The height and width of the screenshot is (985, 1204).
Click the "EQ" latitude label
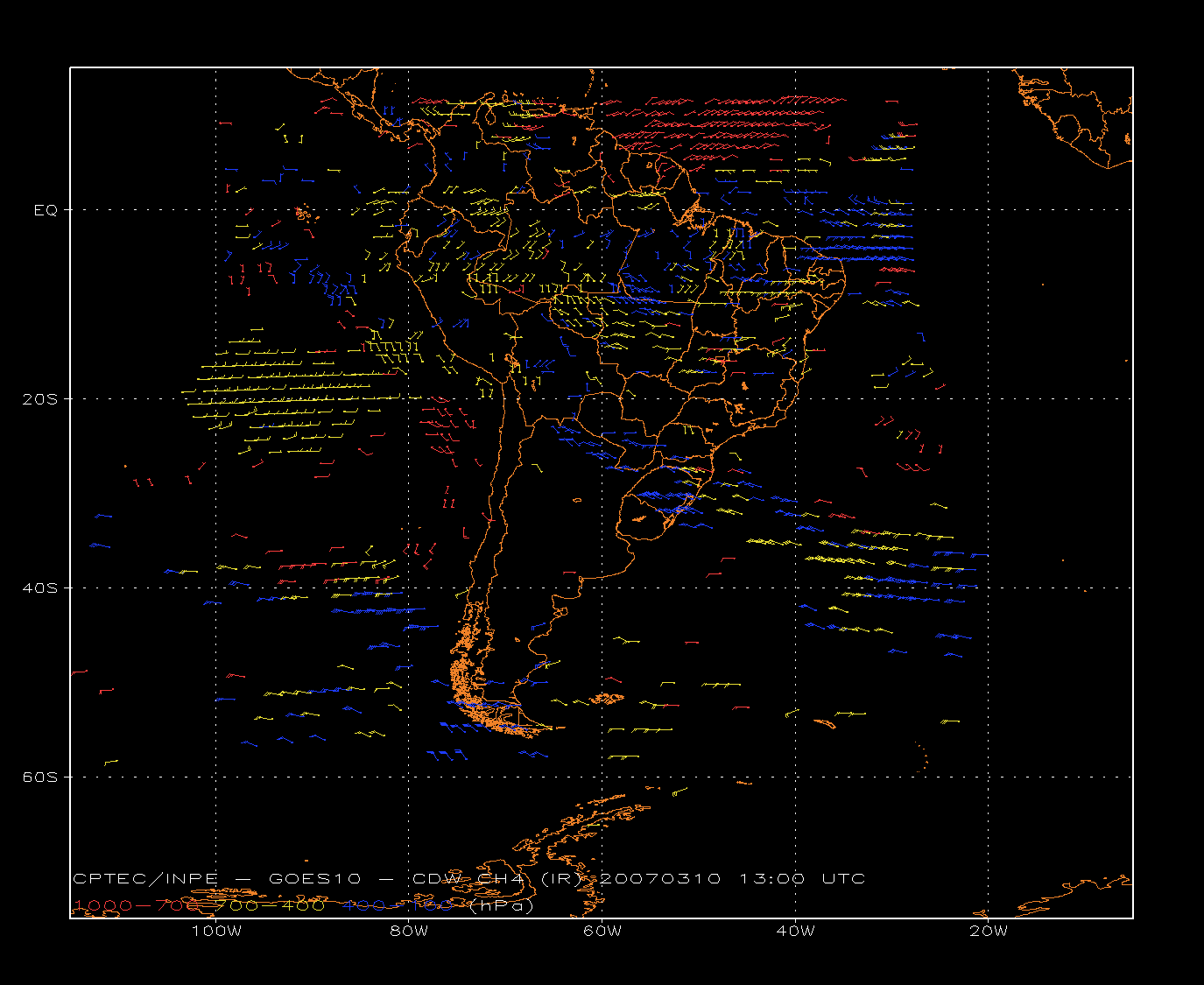46,210
